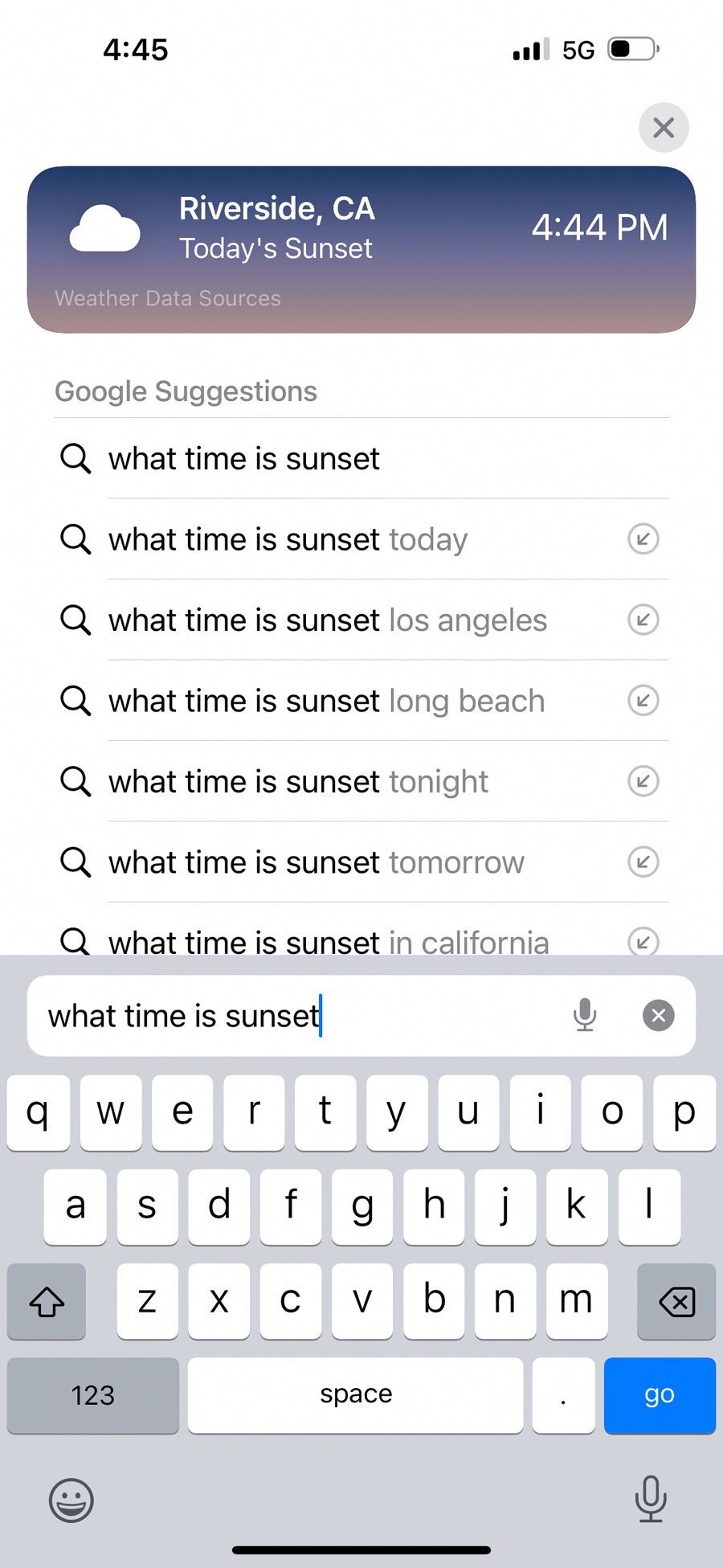
Task: Fill in suggestion arrow for 'sunset tonight'
Action: pos(643,781)
